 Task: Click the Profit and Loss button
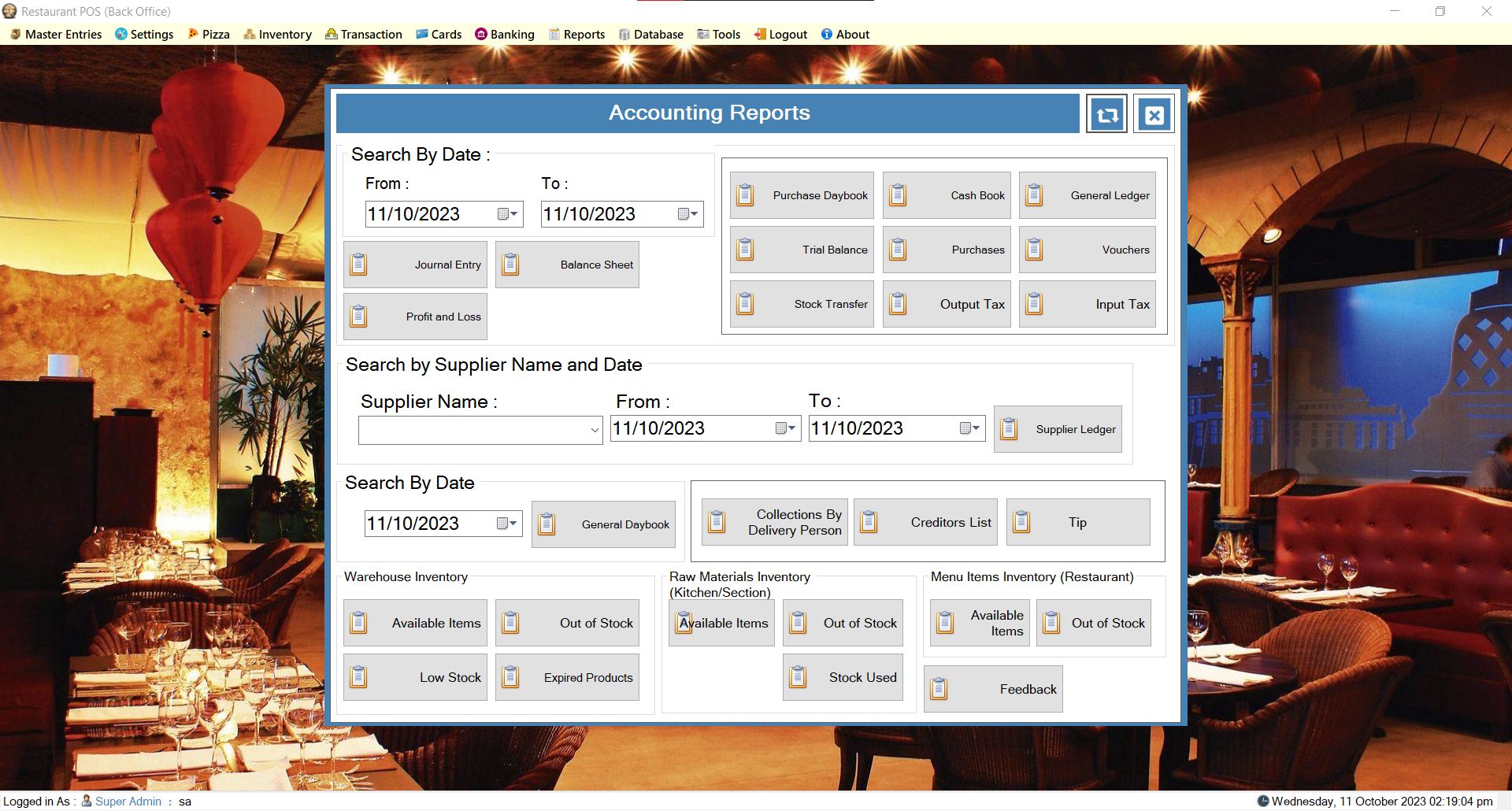coord(415,316)
